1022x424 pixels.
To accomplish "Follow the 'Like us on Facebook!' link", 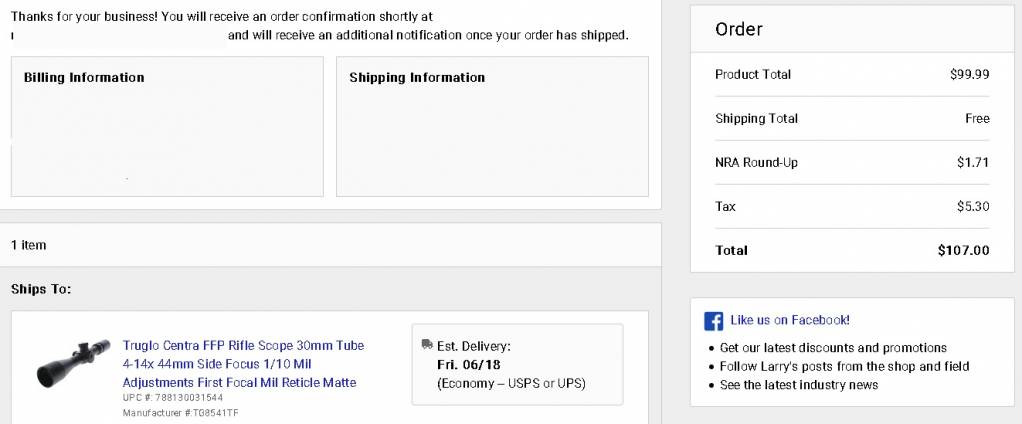I will pyautogui.click(x=790, y=320).
